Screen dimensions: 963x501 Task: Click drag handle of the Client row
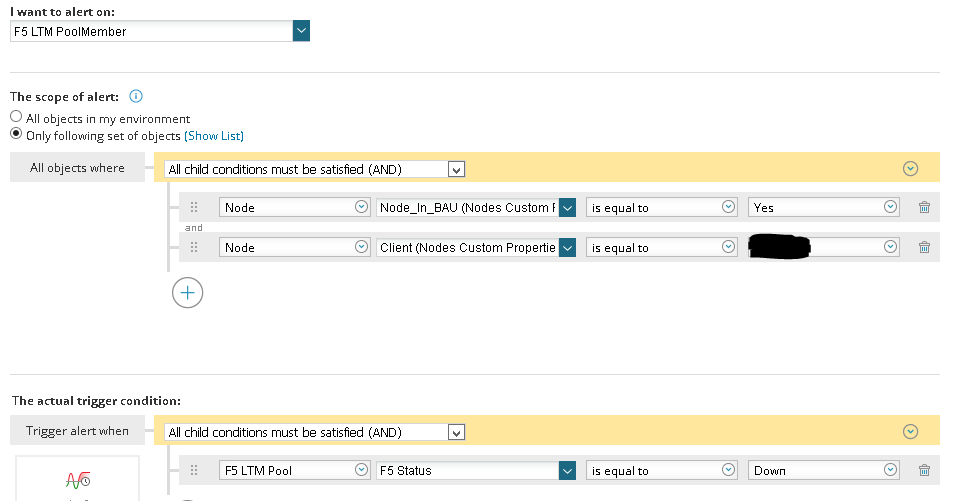click(x=194, y=248)
